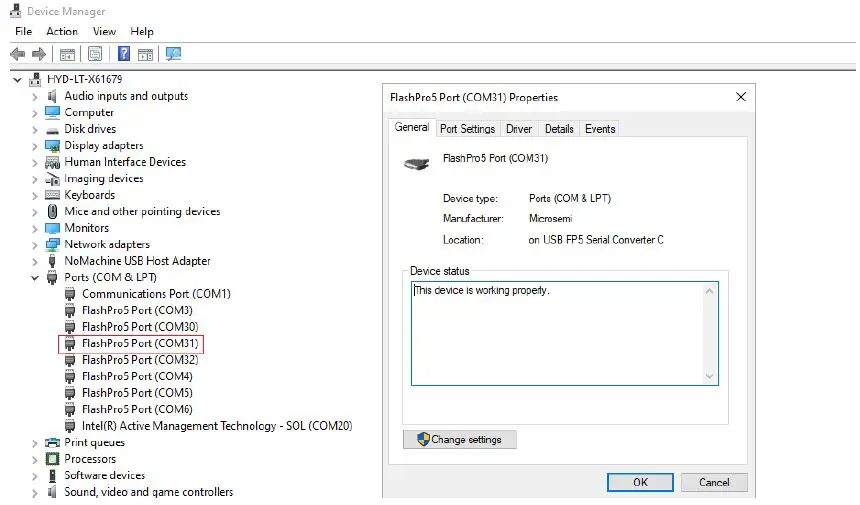Screen dimensions: 860x505
Task: Switch to the Details tab
Action: [x=559, y=129]
